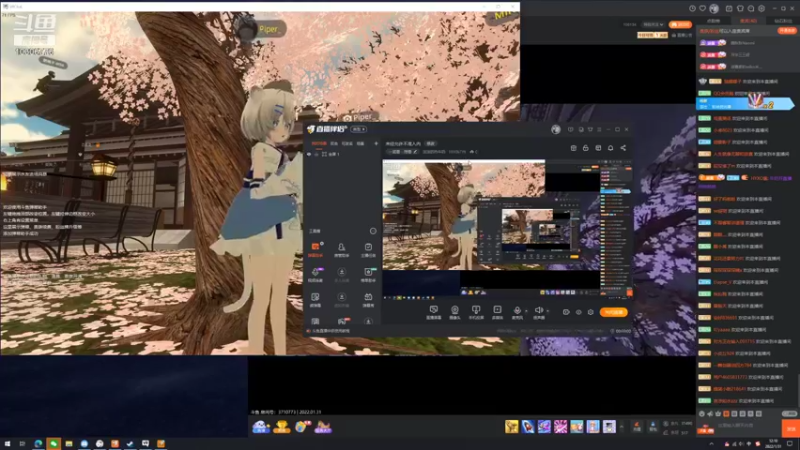Open the version dropdown next to companion logo
800x450 pixels.
tap(358, 130)
